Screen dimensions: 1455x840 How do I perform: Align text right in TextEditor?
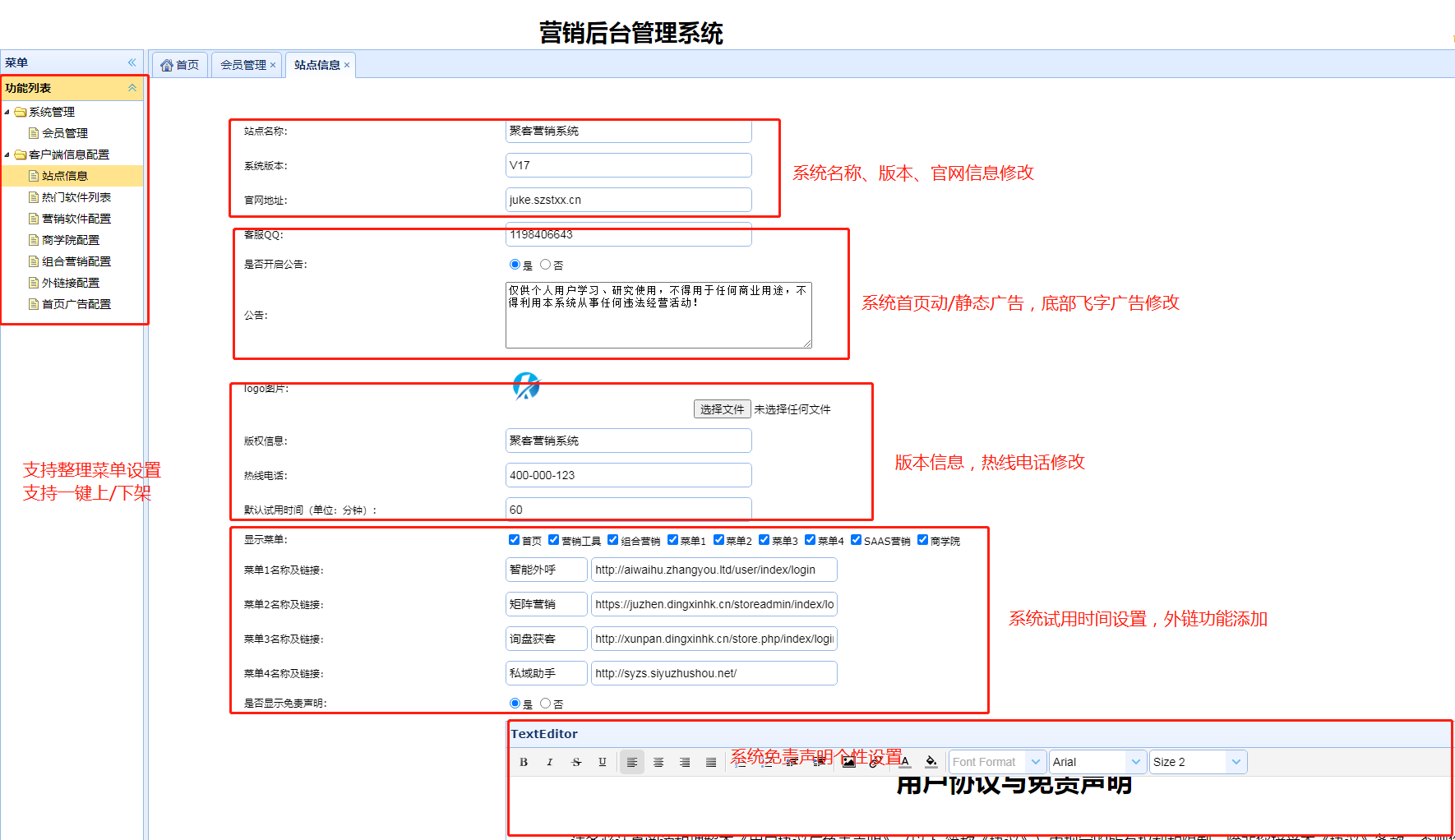(x=685, y=762)
